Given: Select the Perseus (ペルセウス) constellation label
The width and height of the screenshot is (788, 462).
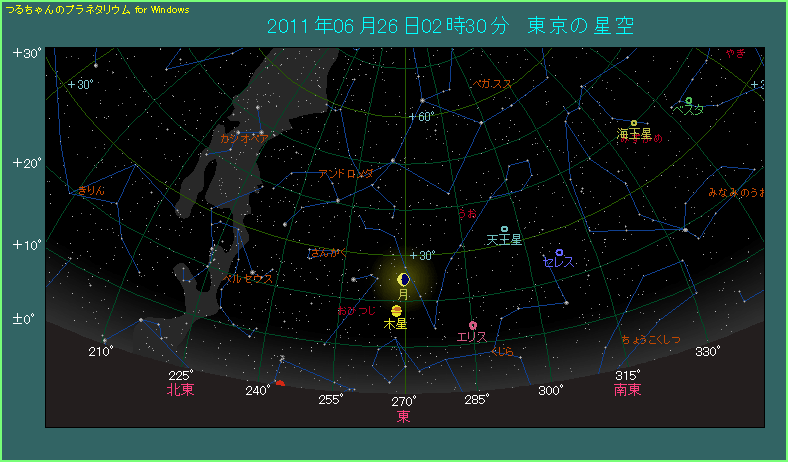Looking at the screenshot, I should 248,279.
